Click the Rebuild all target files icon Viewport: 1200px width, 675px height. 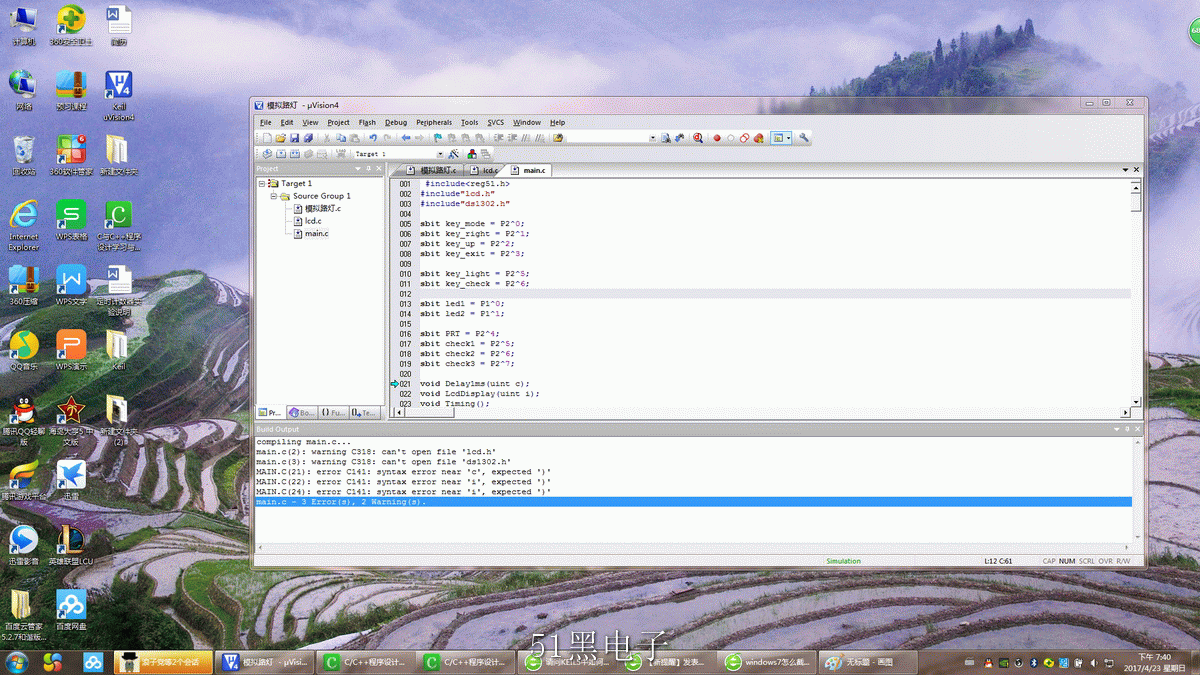pos(294,154)
